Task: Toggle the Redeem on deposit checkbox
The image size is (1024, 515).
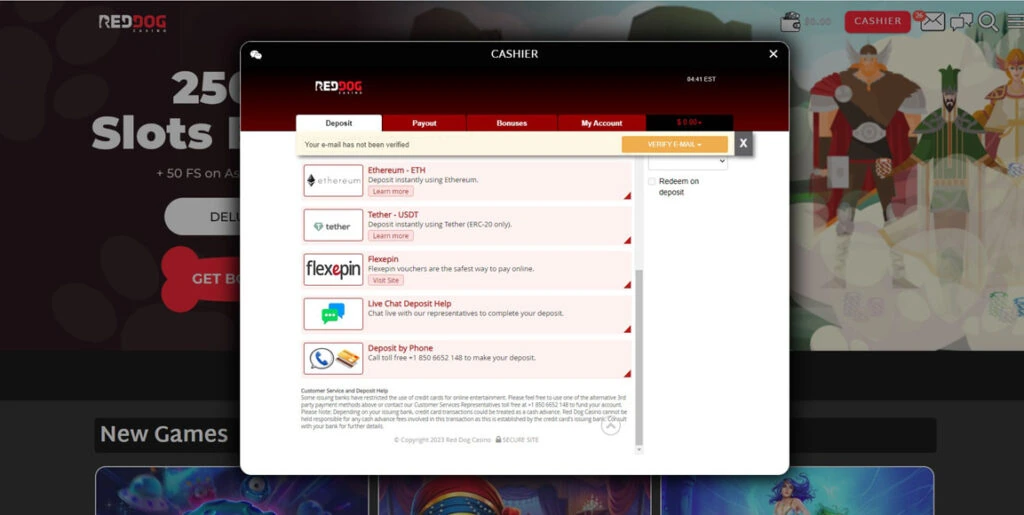Action: coord(652,181)
